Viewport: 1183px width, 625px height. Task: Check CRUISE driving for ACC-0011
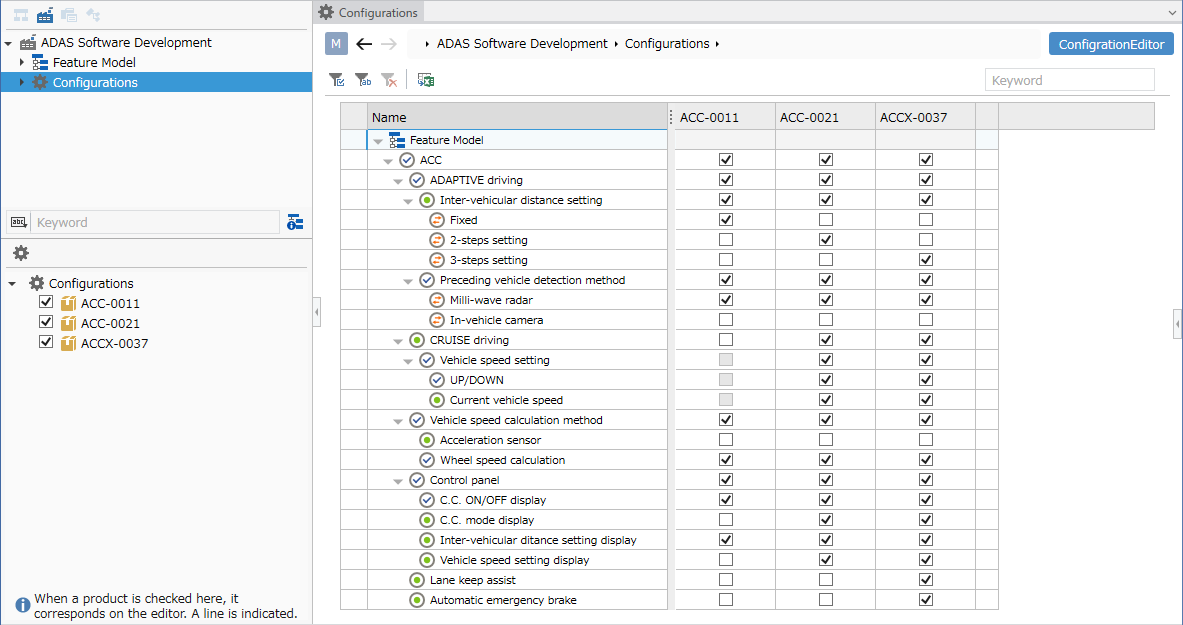point(726,340)
